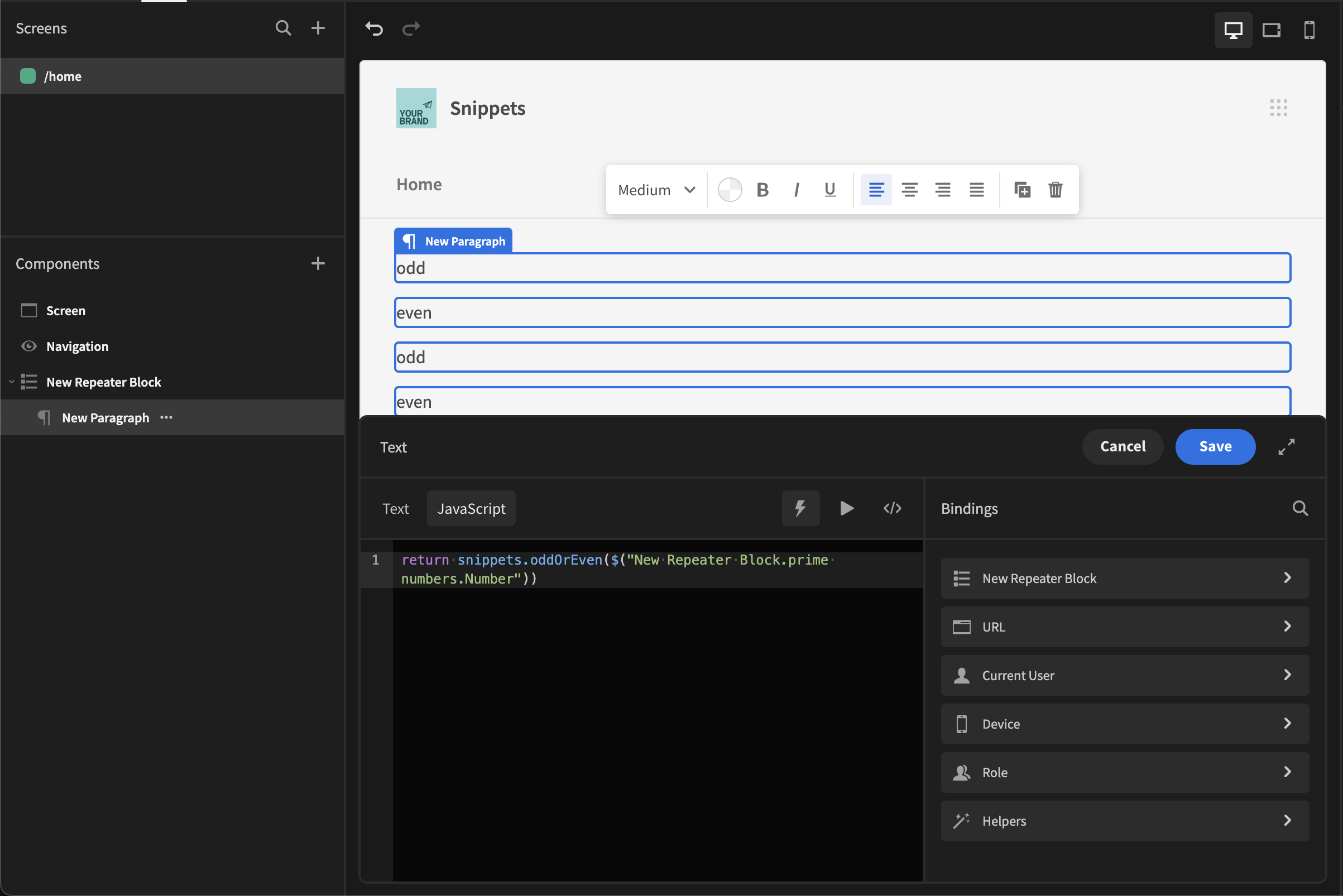Select the JavaScript language dropdown

point(472,508)
